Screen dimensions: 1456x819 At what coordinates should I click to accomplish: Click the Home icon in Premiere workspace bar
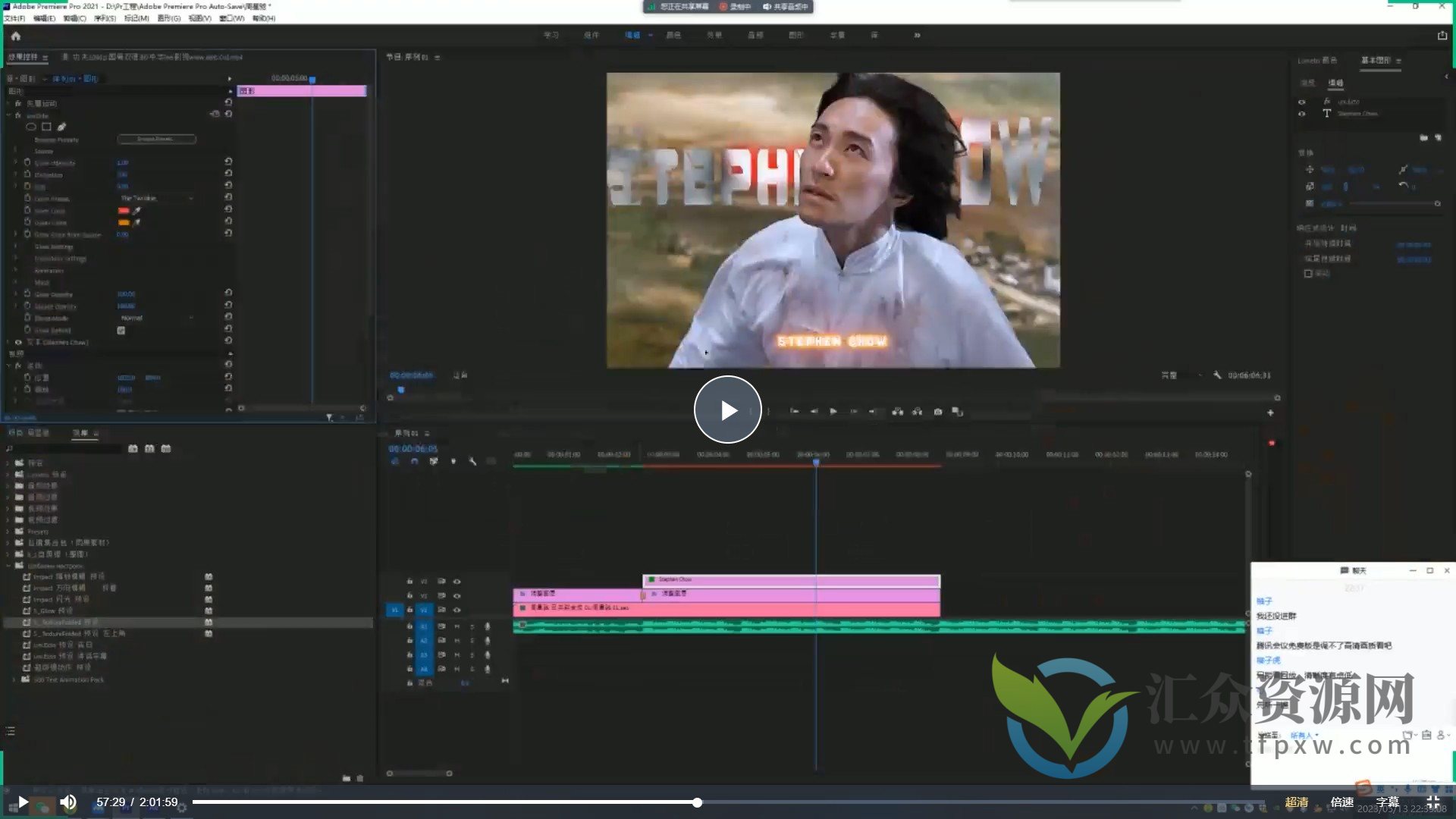[16, 36]
